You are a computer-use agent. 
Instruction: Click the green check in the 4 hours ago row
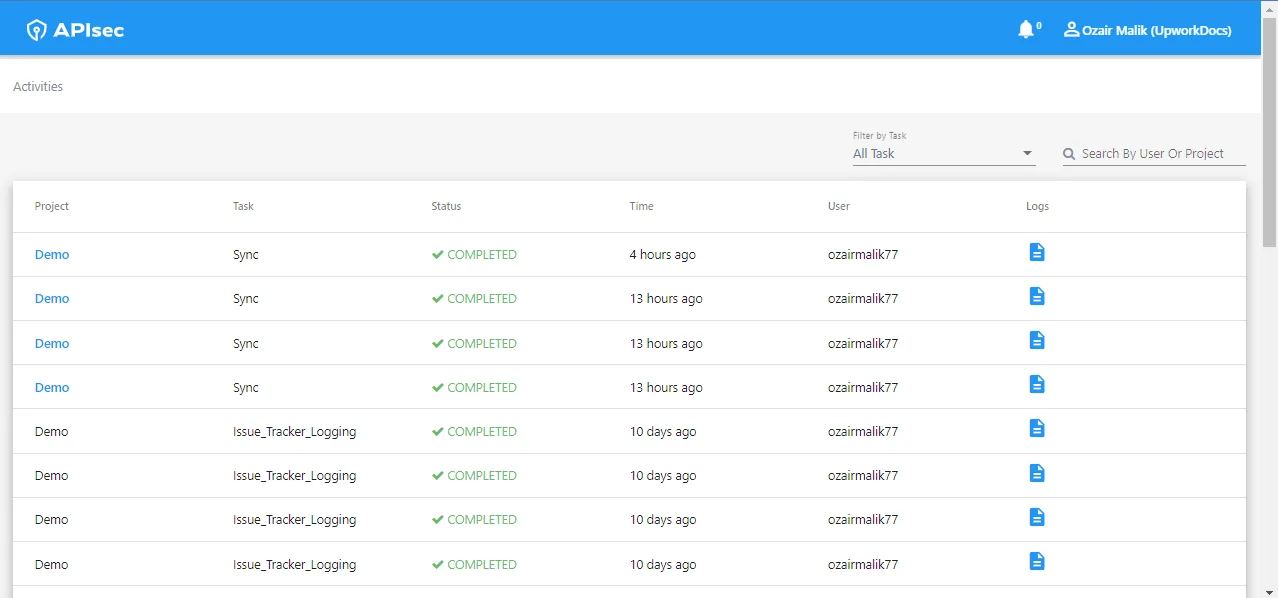pos(438,255)
